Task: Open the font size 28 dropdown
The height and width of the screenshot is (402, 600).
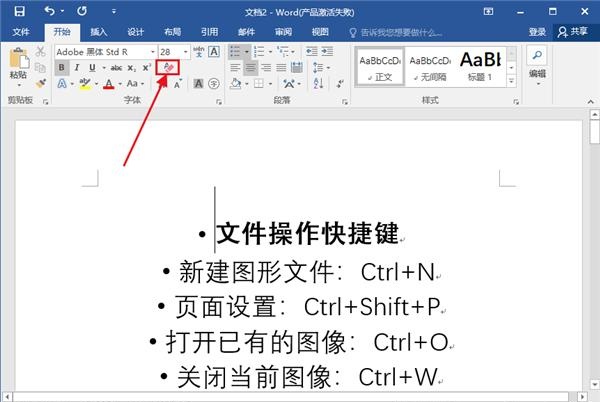Action: [x=184, y=51]
